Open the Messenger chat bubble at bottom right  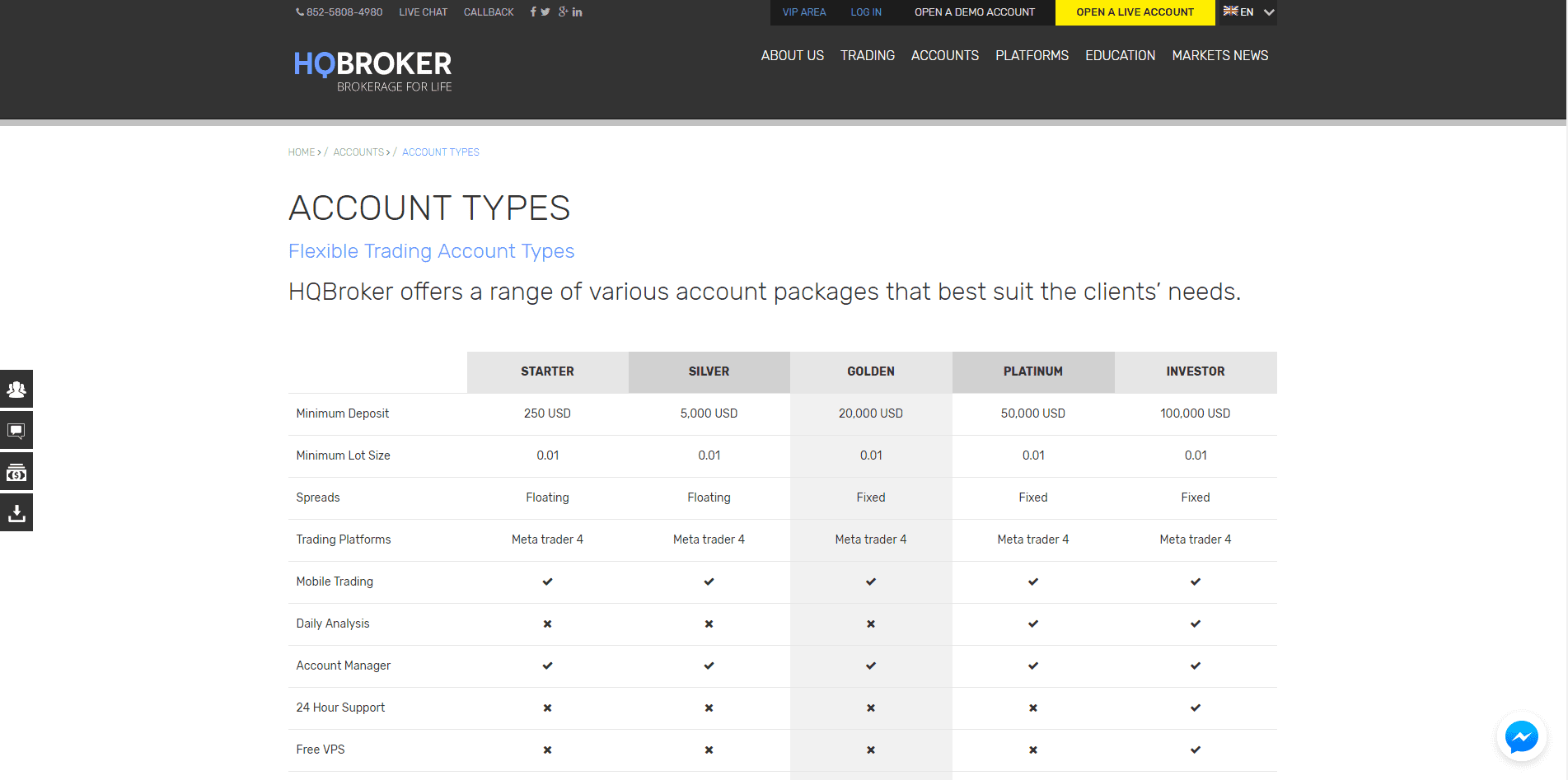coord(1521,736)
